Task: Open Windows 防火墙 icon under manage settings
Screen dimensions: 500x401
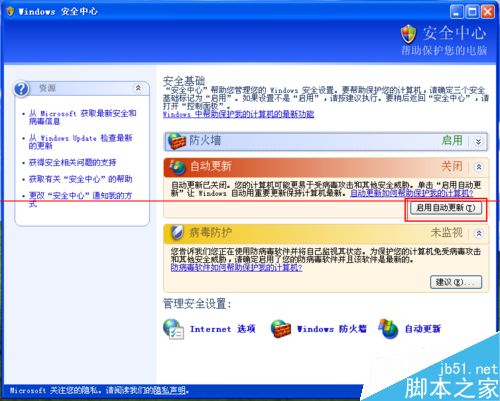Action: point(281,329)
